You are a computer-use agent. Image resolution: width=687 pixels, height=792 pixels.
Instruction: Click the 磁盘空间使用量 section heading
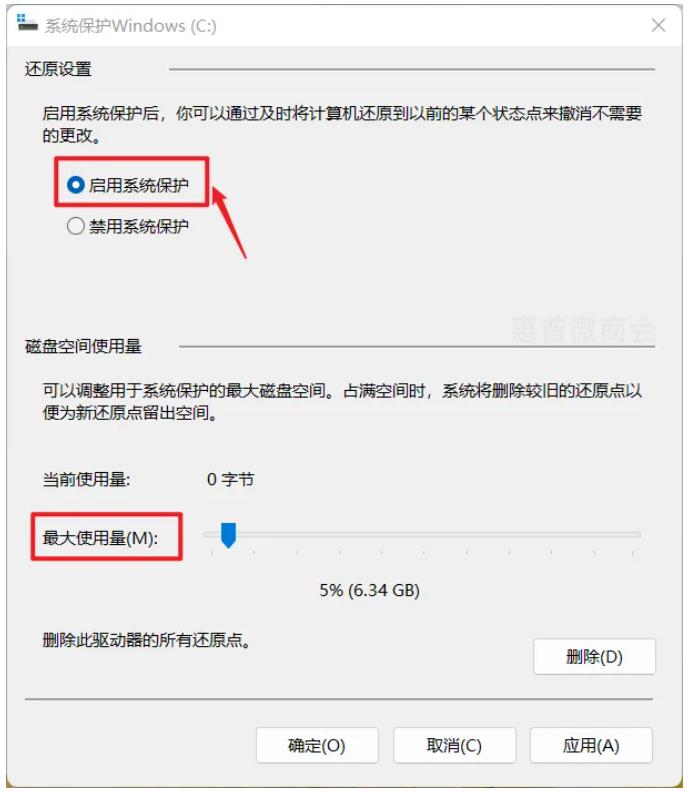pyautogui.click(x=83, y=346)
